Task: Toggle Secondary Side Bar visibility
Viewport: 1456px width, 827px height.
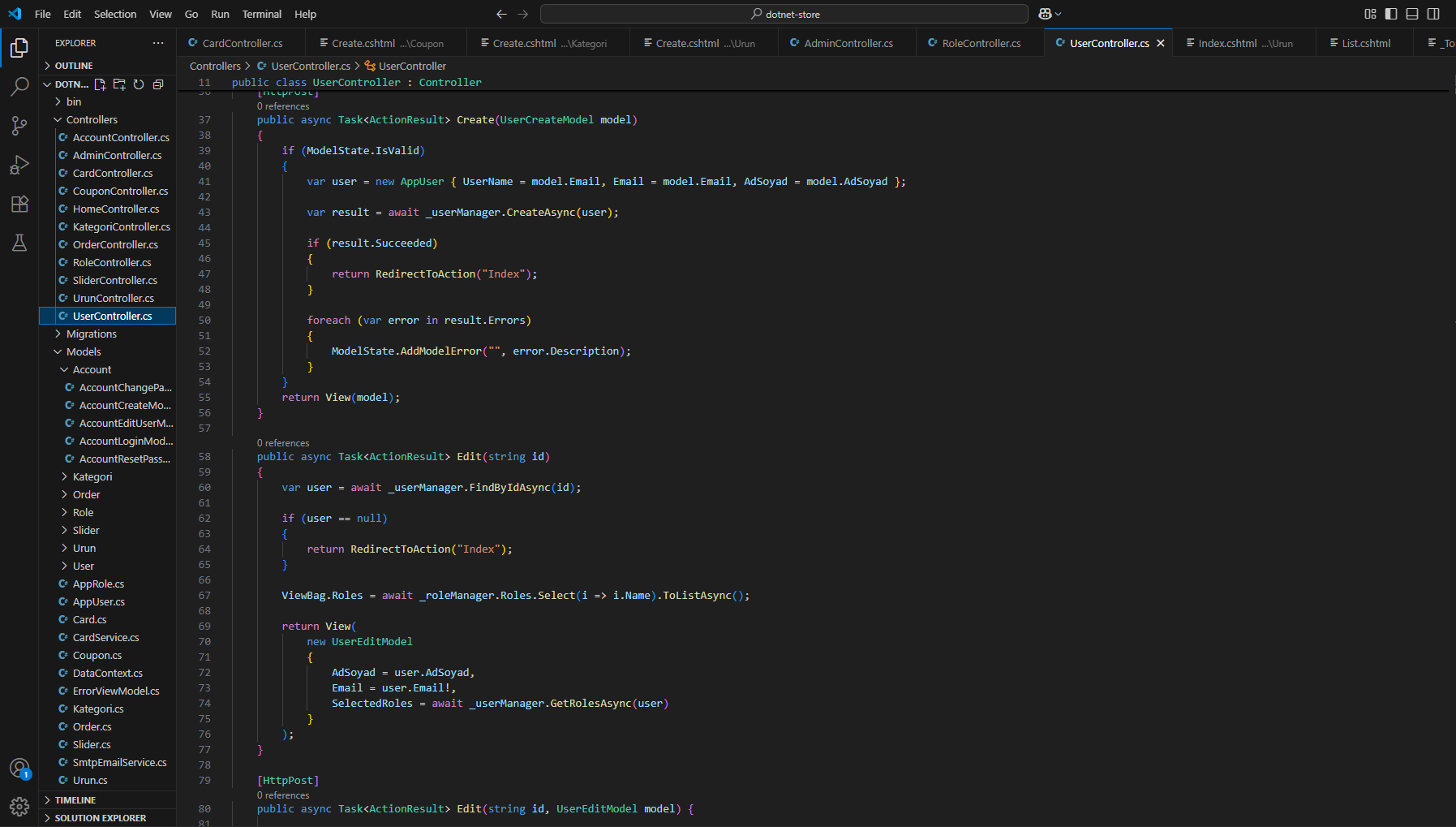Action: click(x=1433, y=14)
